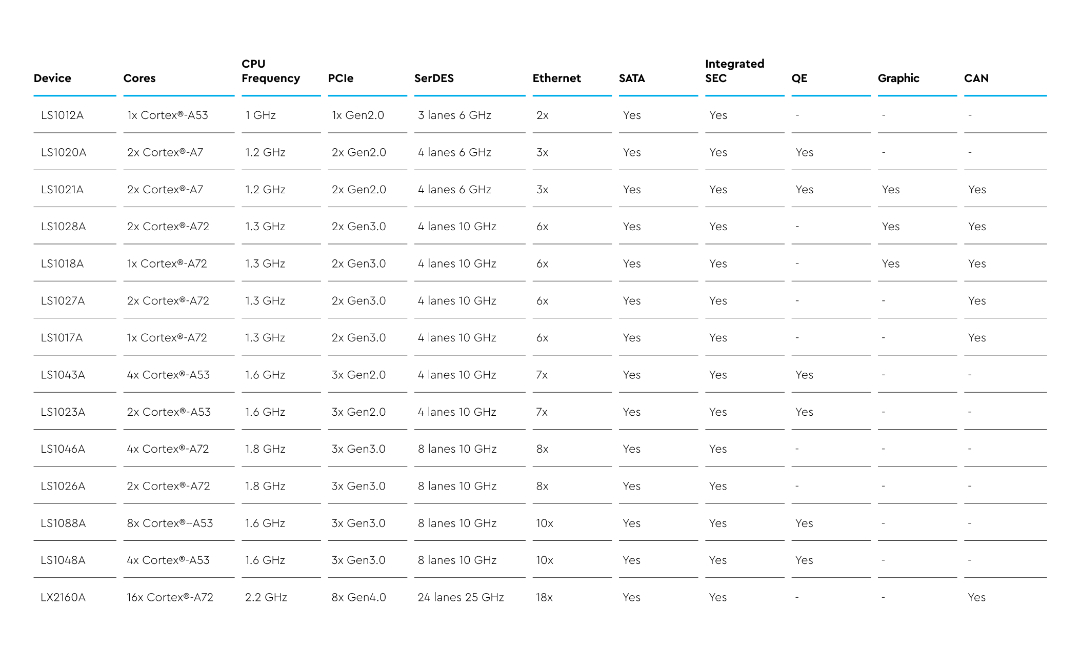Click the 16x Cortex-A72 cores cell
Viewport: 1080px width, 664px height.
[x=170, y=597]
